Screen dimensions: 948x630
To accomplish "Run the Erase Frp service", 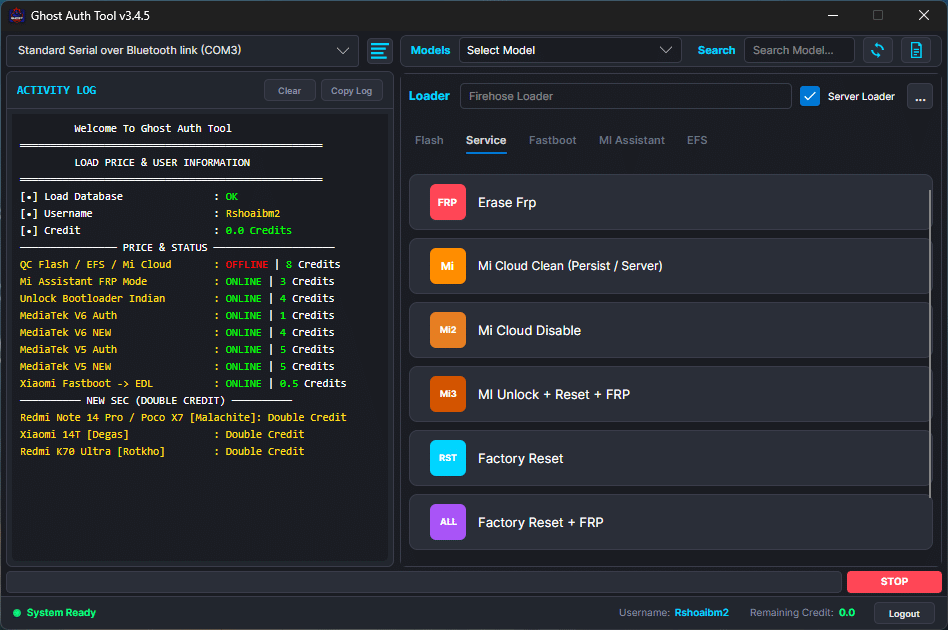I will tap(670, 202).
